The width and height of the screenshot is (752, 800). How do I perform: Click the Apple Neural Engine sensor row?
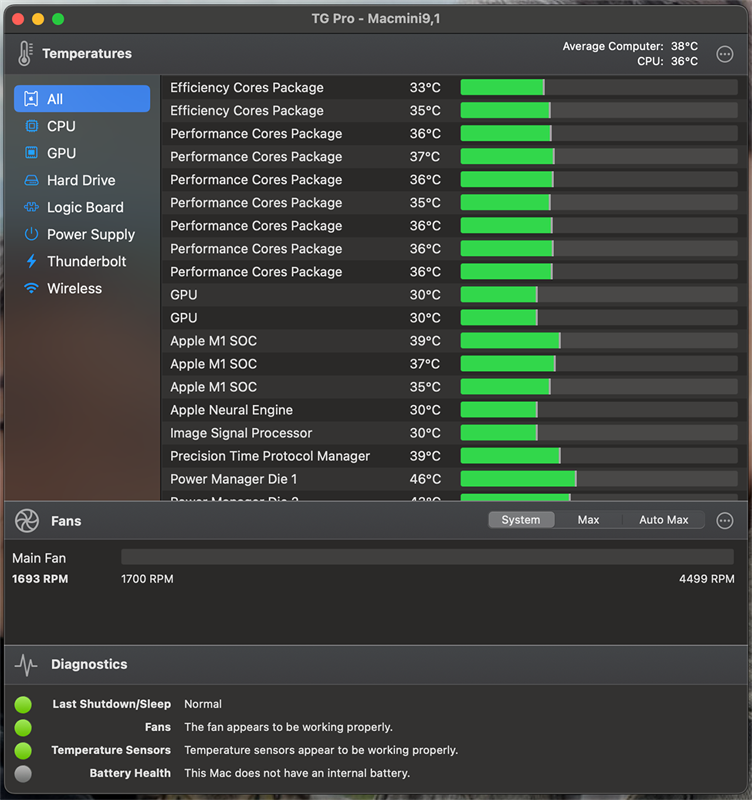(449, 410)
